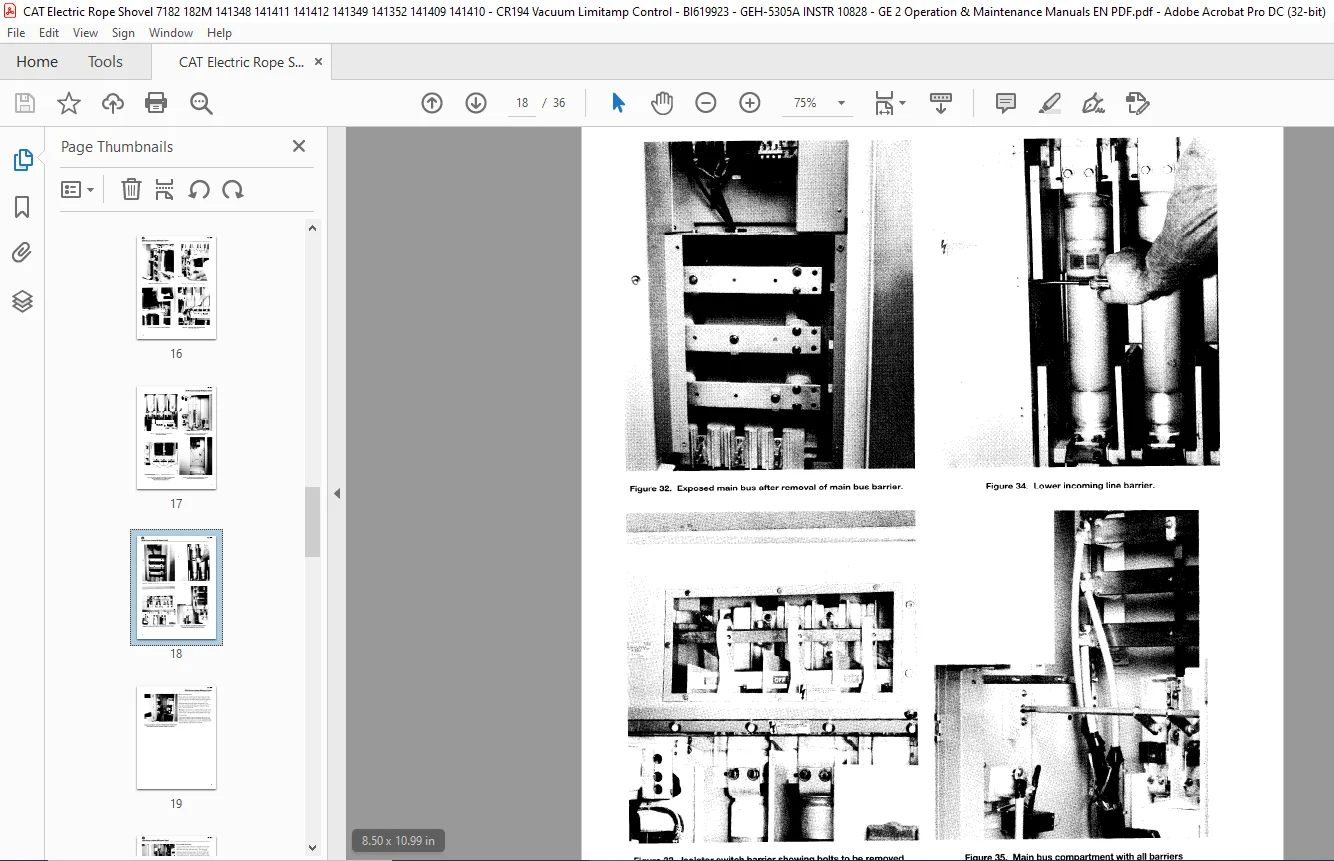Image resolution: width=1334 pixels, height=861 pixels.
Task: Close the Page Thumbnails panel
Action: 298,146
